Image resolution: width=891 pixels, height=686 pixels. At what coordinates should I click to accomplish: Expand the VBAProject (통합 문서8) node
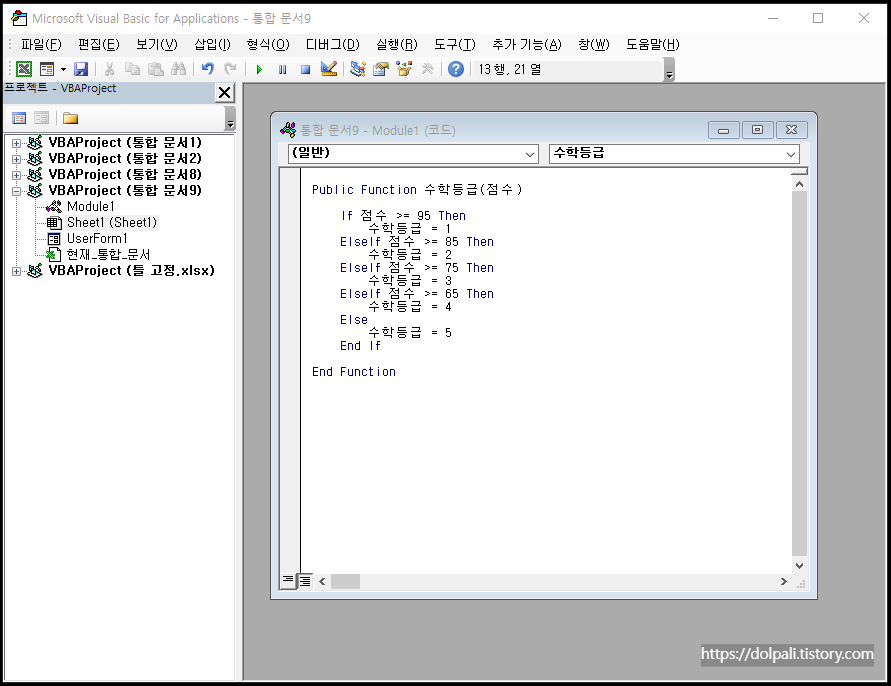[16, 175]
